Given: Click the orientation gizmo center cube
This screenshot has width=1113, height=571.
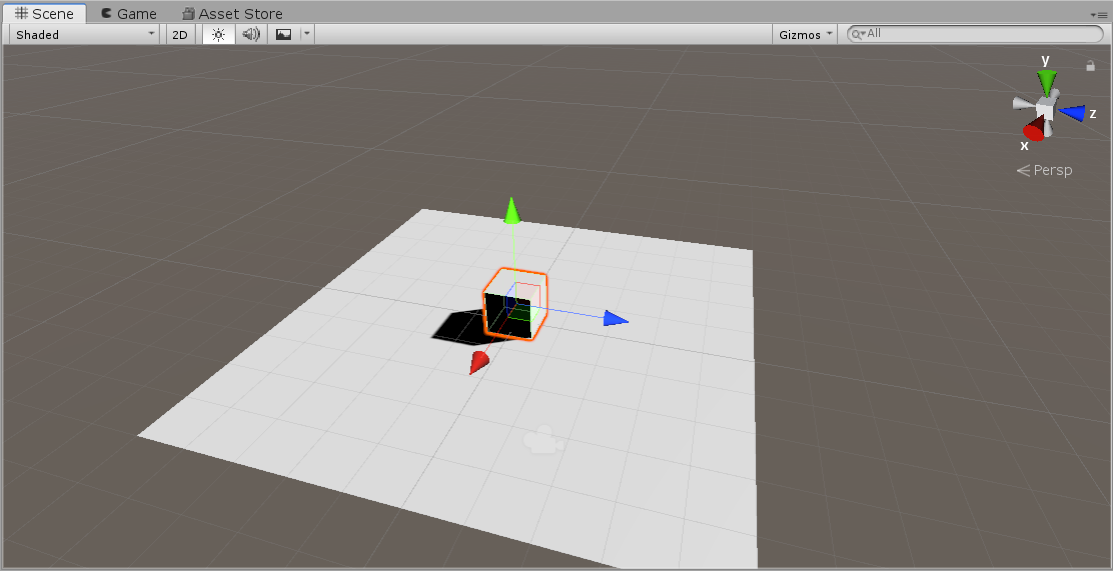Looking at the screenshot, I should [1045, 109].
